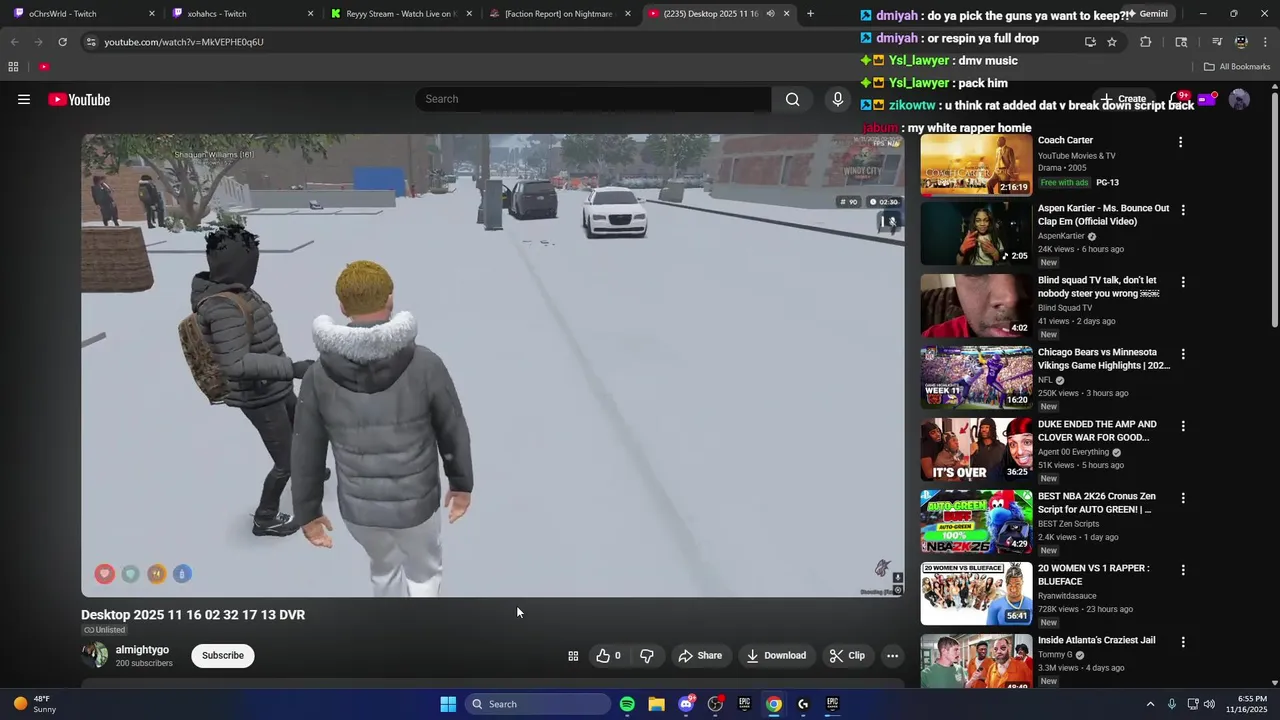Open the YouTube bookmark in bookmarks bar
This screenshot has width=1280, height=720.
(44, 67)
